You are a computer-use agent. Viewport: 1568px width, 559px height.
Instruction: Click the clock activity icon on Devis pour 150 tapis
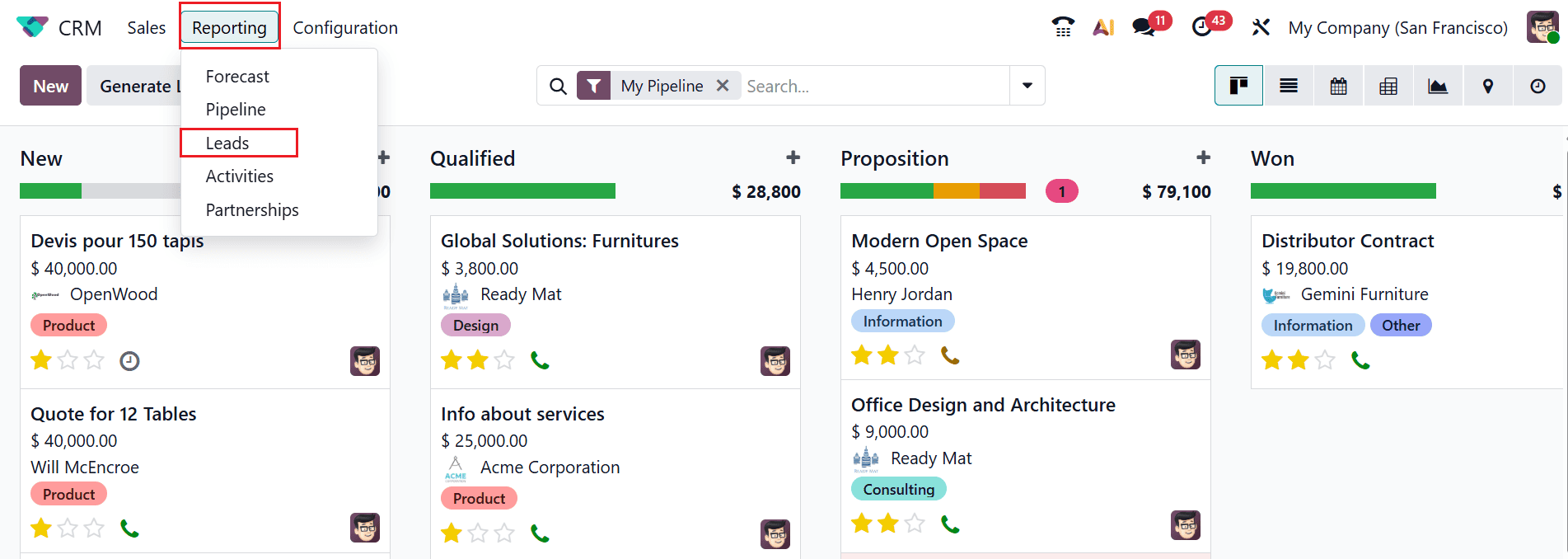(x=129, y=360)
